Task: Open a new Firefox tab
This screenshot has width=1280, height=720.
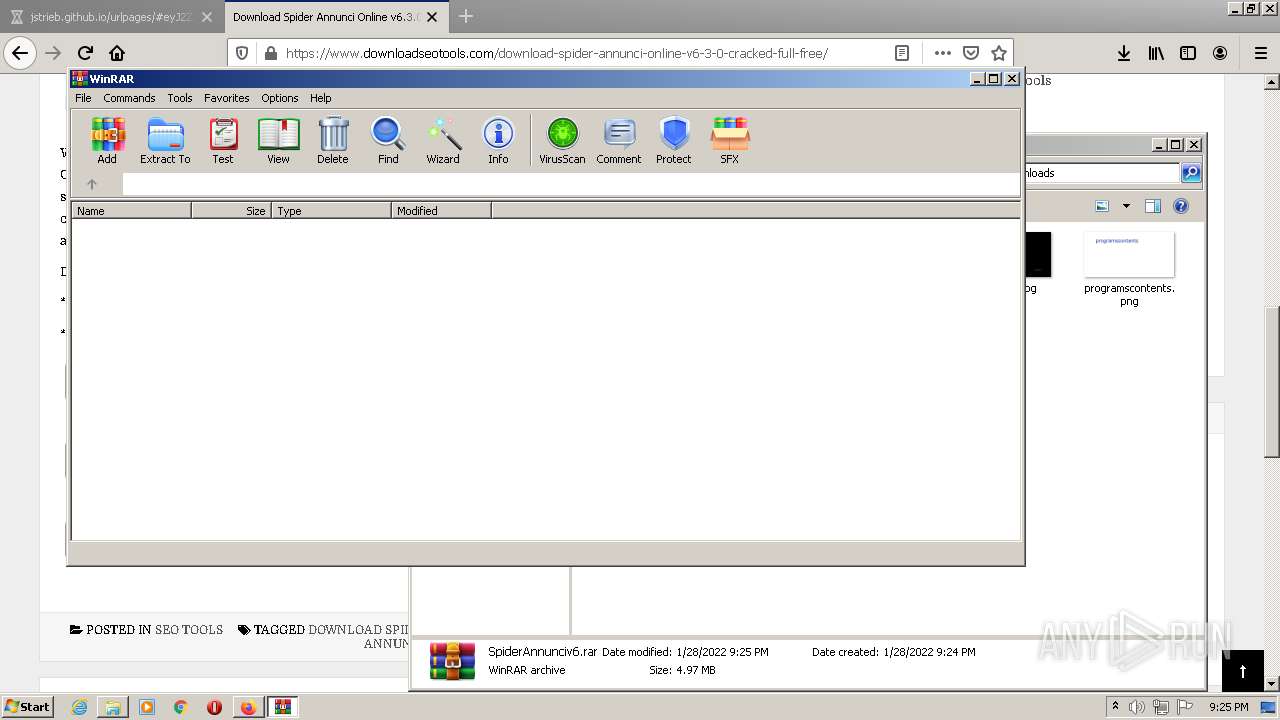Action: 465,17
